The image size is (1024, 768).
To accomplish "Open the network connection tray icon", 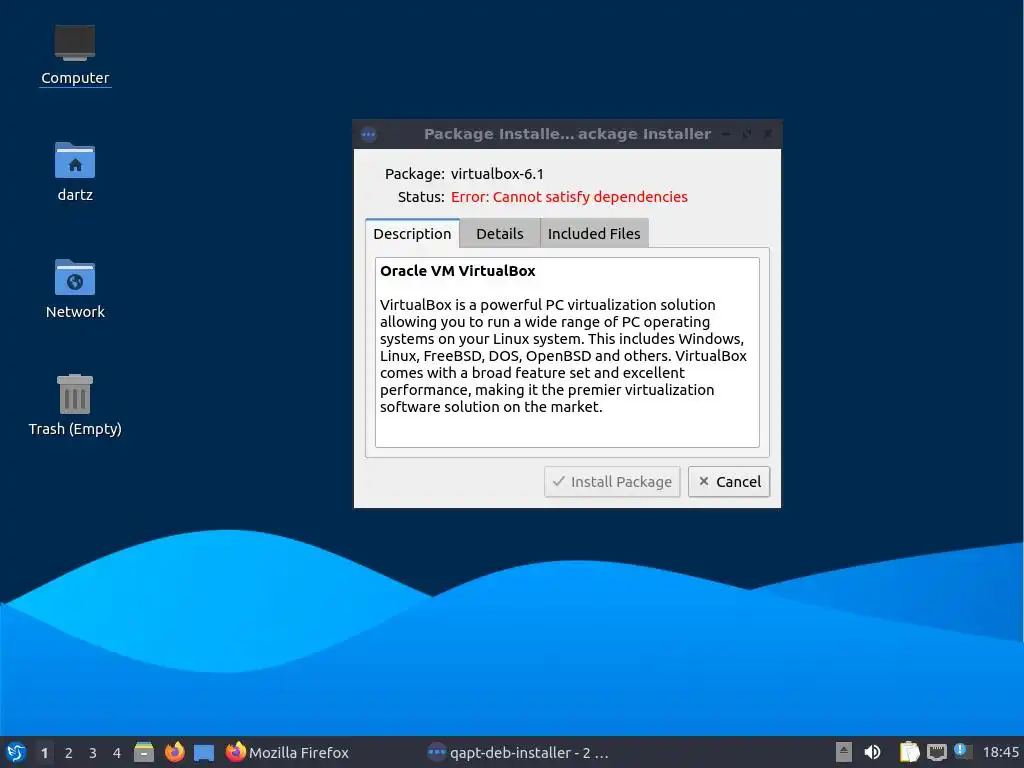I will click(936, 752).
